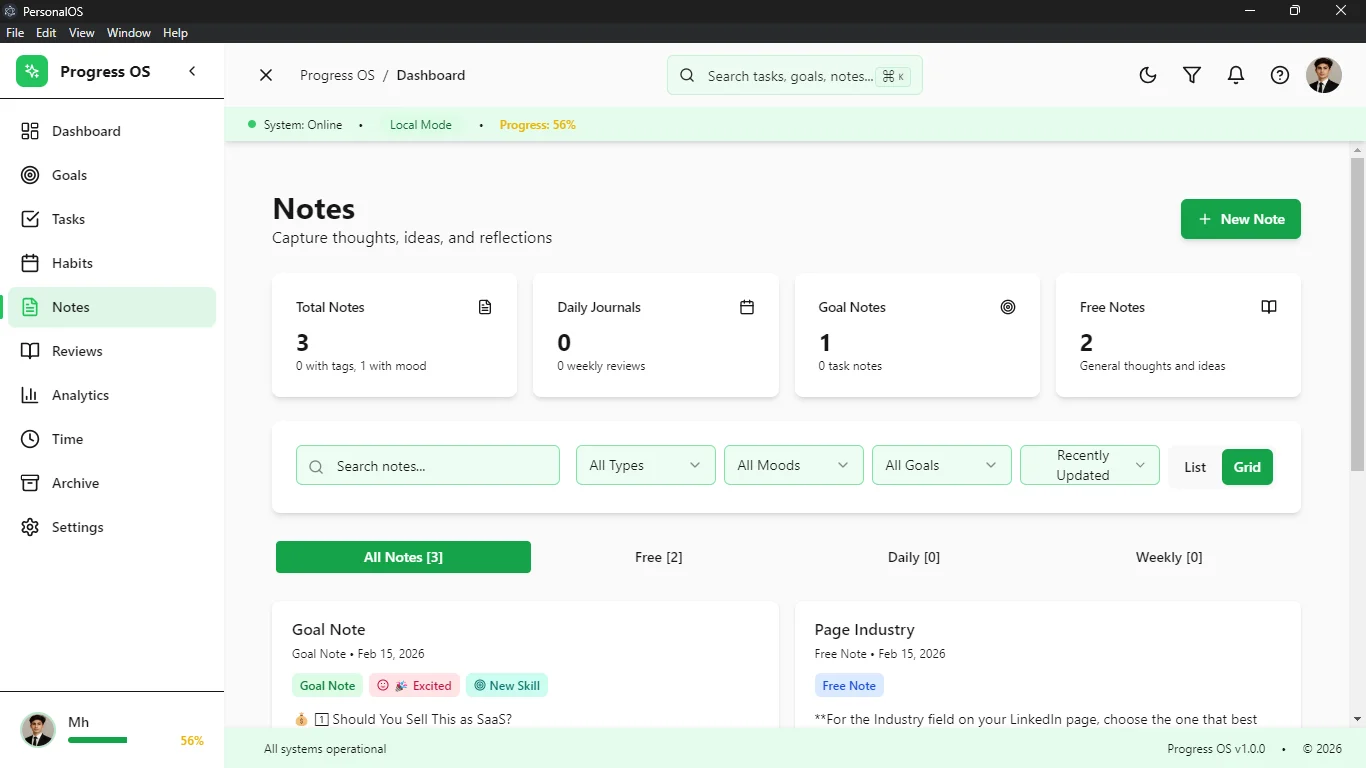This screenshot has height=768, width=1366.
Task: Open the Help menu
Action: pyautogui.click(x=175, y=33)
